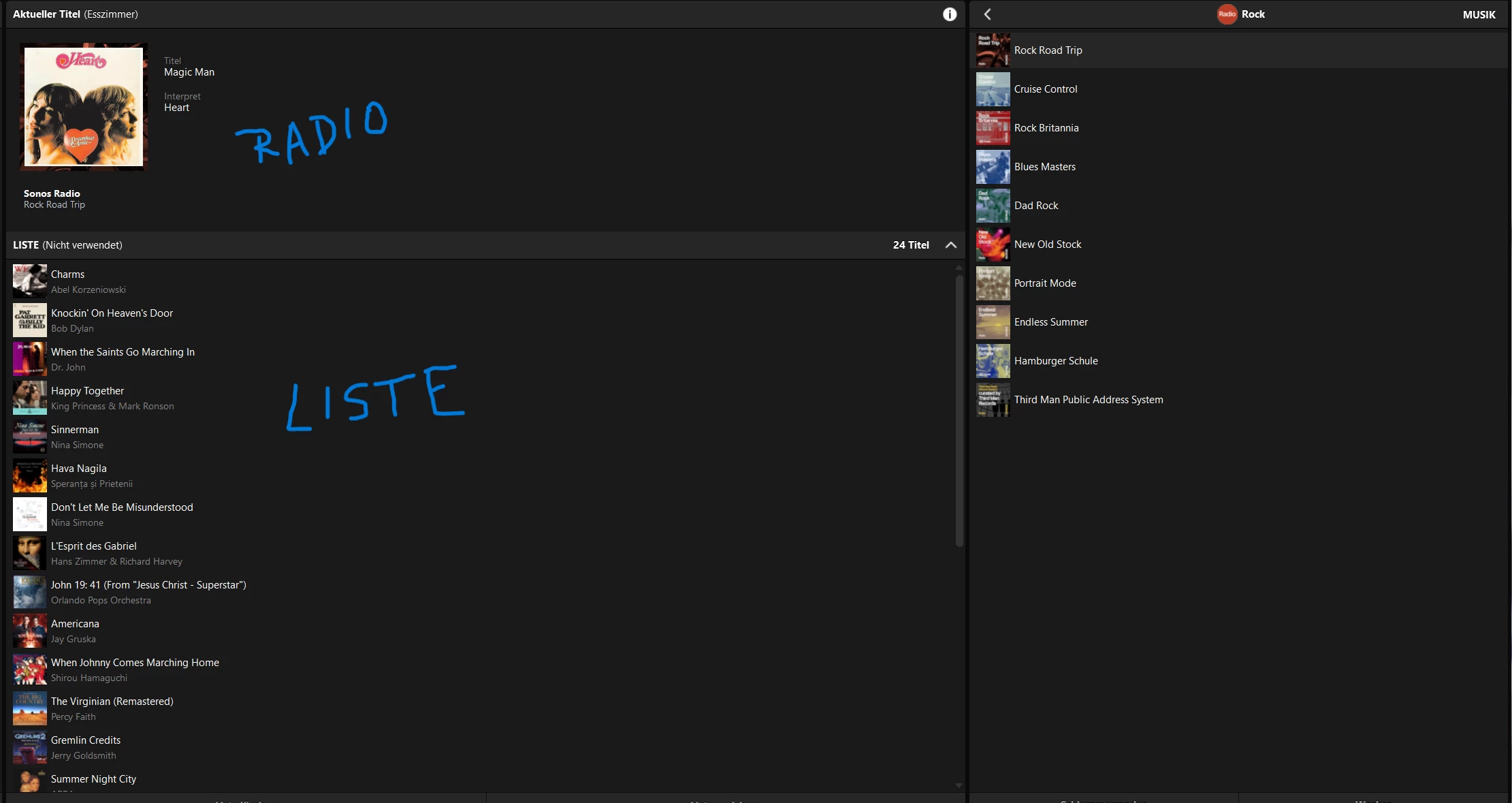Click the Heart interpret name

tap(176, 108)
